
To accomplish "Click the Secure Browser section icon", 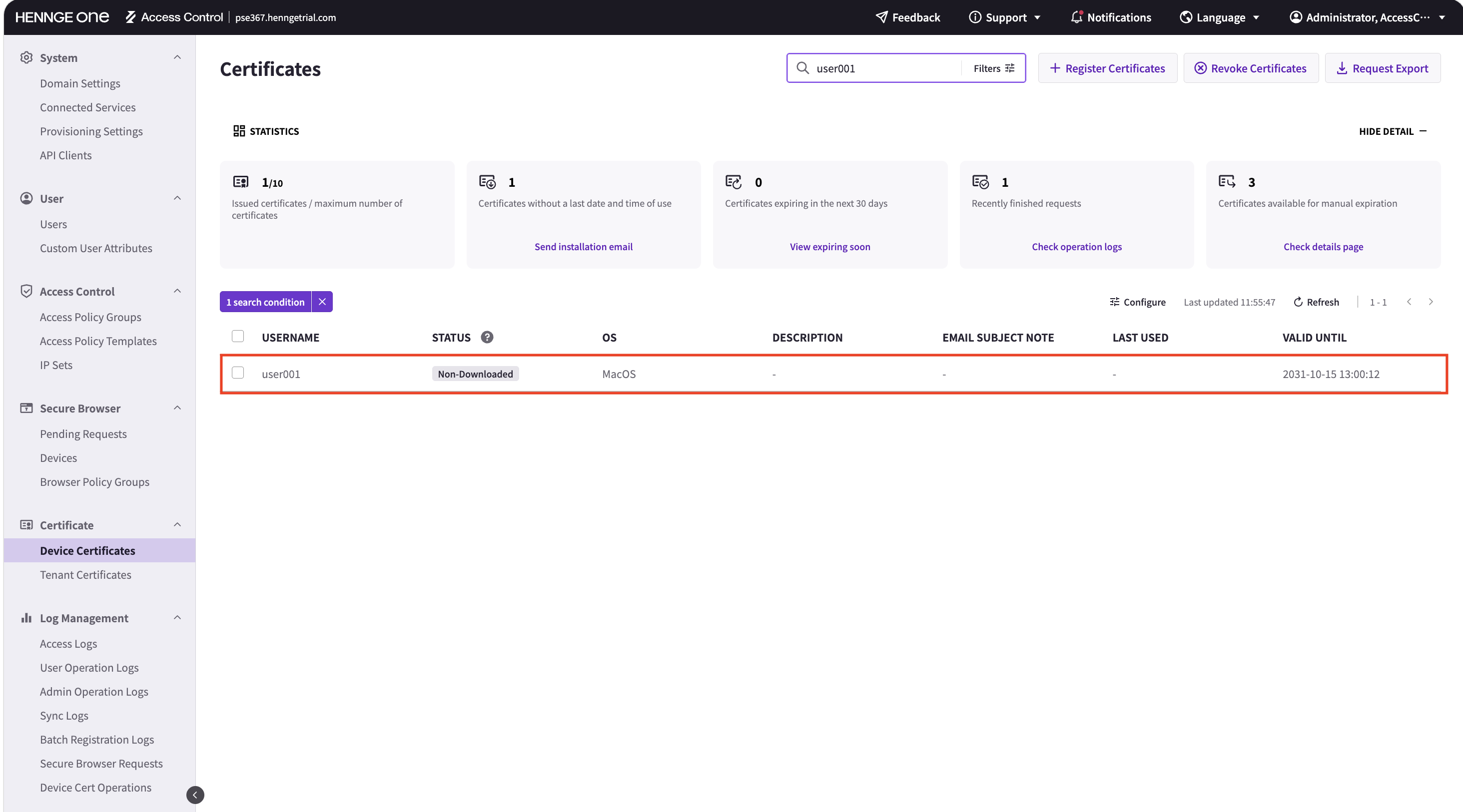I will [x=26, y=408].
